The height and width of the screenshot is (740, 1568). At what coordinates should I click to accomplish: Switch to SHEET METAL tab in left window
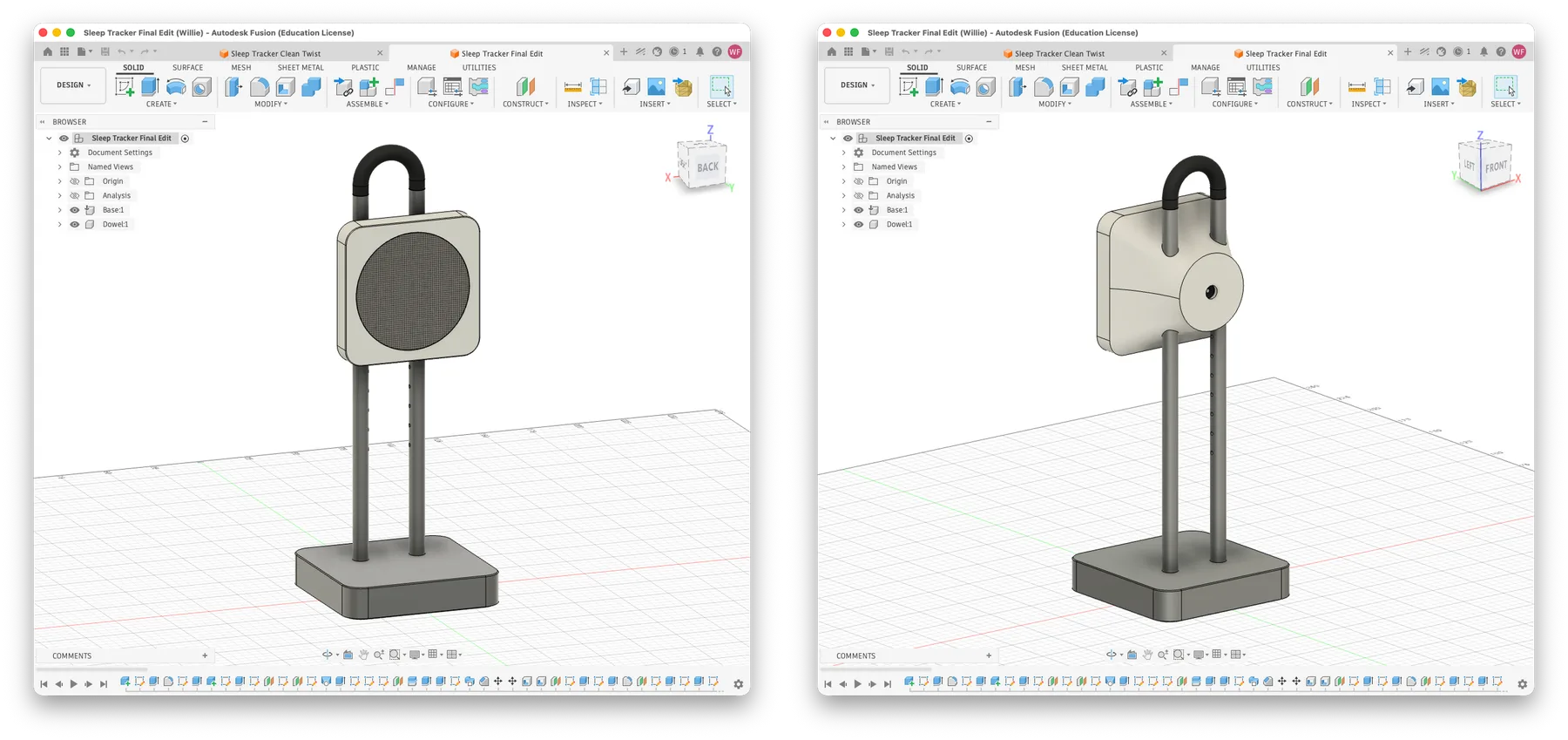(x=301, y=68)
